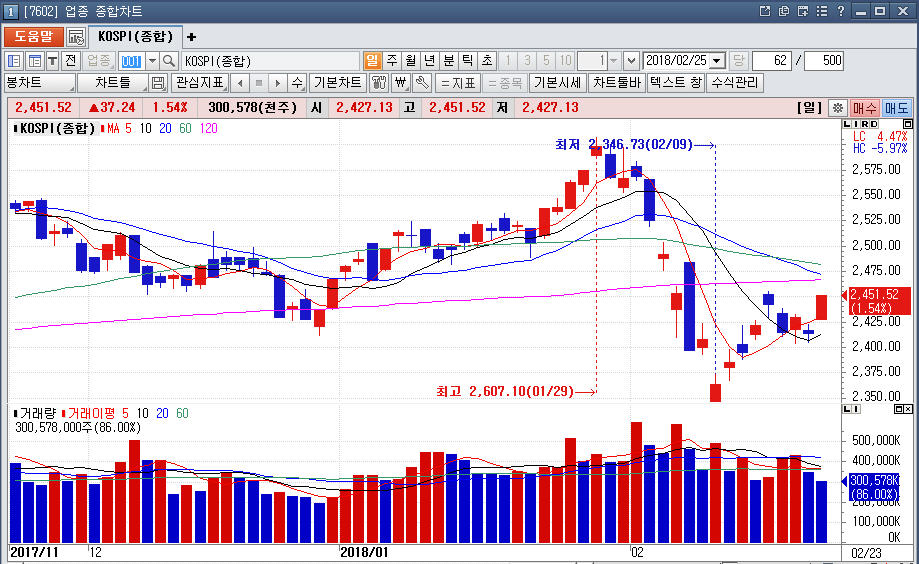Click the help question mark icon
The image size is (919, 564).
click(x=841, y=11)
